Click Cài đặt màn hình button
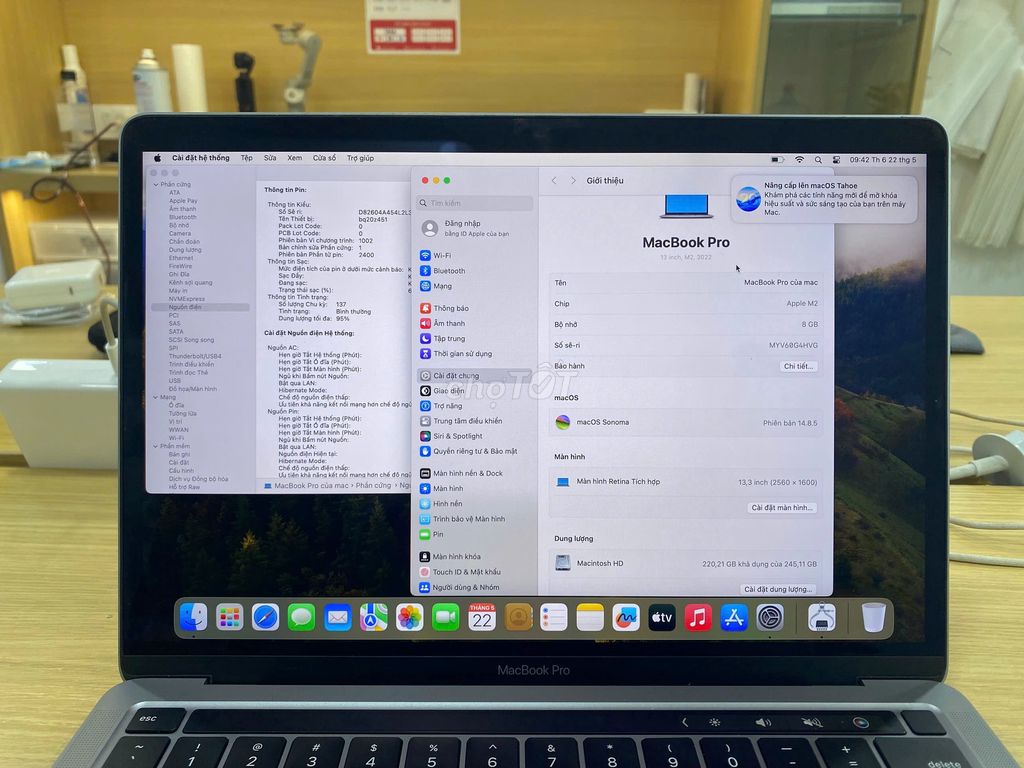 click(782, 507)
